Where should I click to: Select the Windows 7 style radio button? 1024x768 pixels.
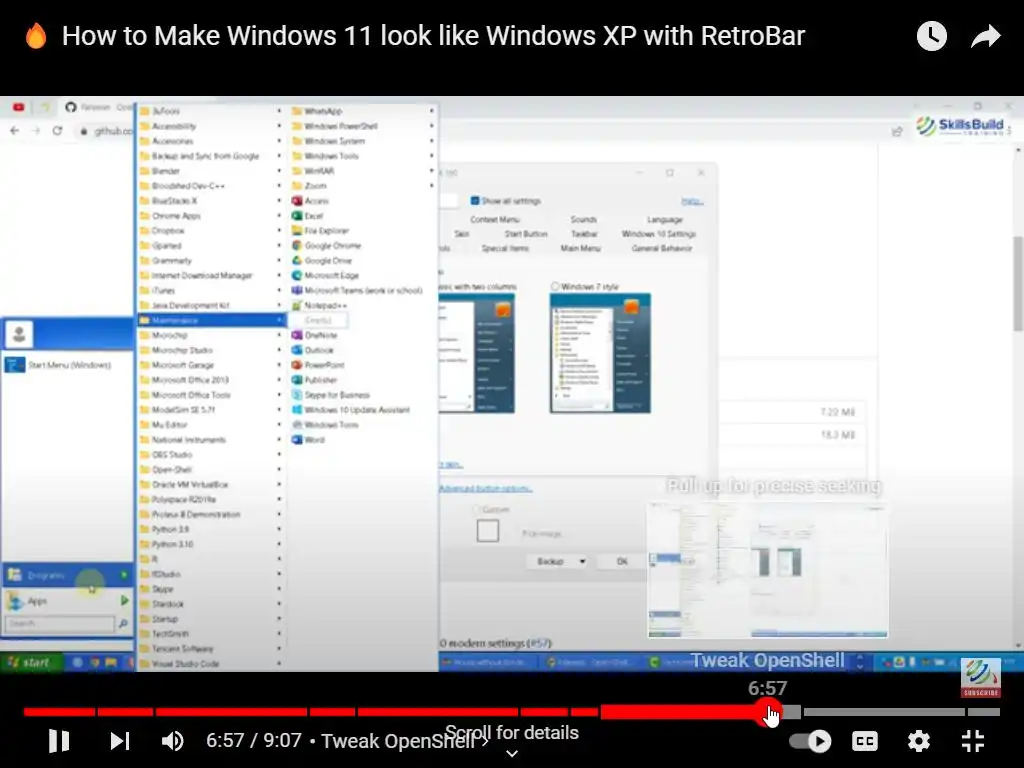click(555, 287)
